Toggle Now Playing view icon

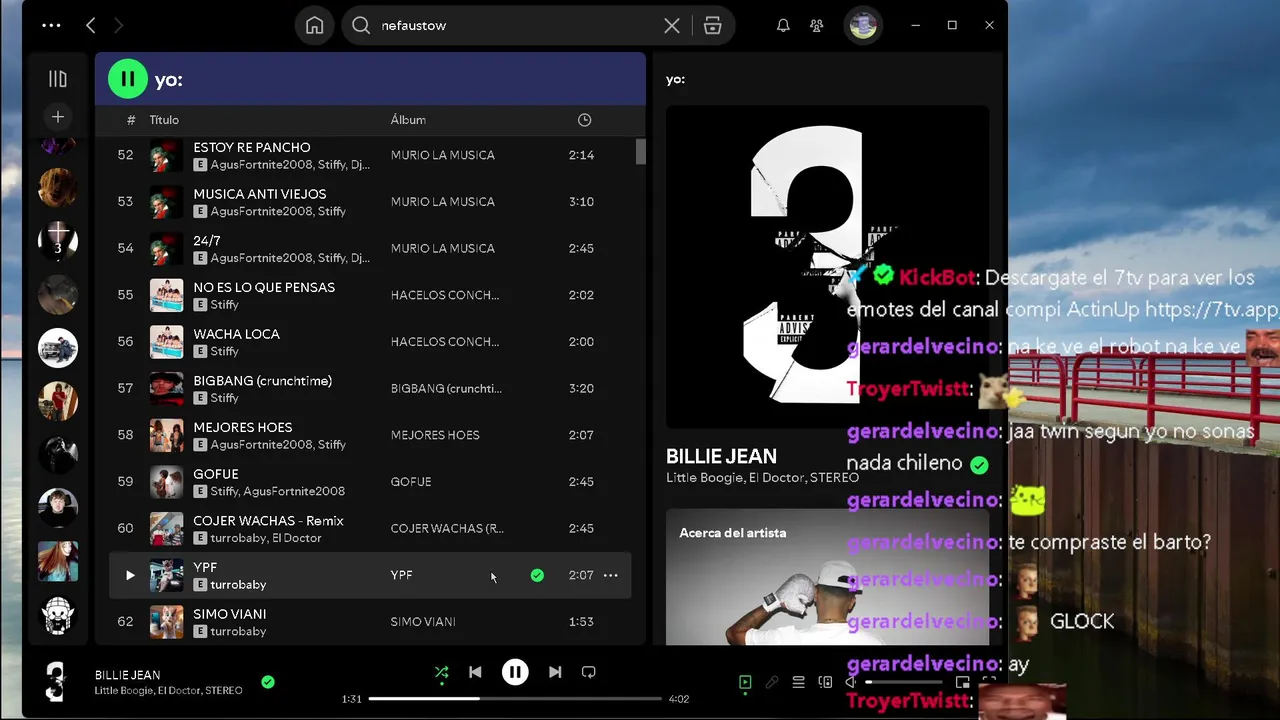745,682
